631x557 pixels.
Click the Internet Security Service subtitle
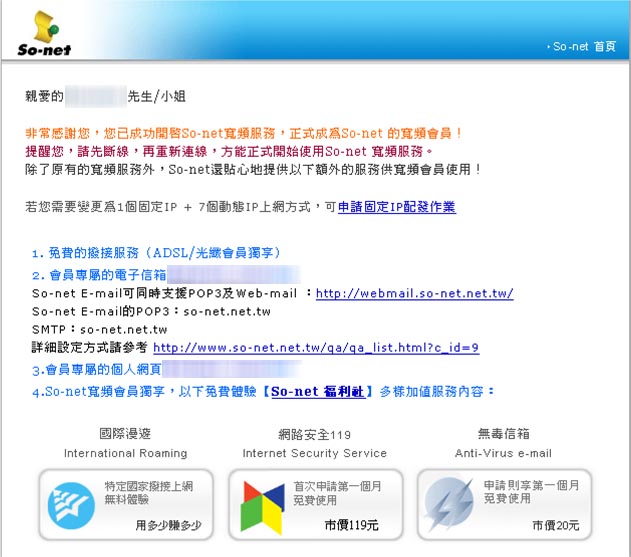tap(314, 453)
